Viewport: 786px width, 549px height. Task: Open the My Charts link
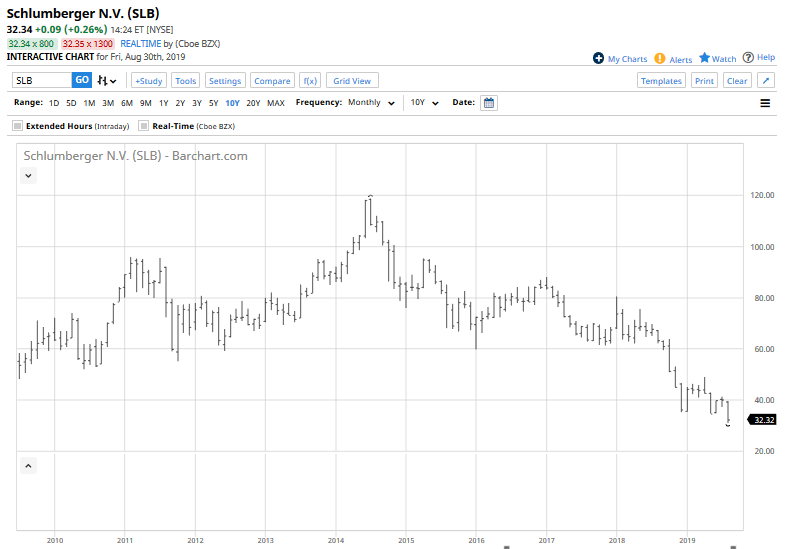[627, 59]
